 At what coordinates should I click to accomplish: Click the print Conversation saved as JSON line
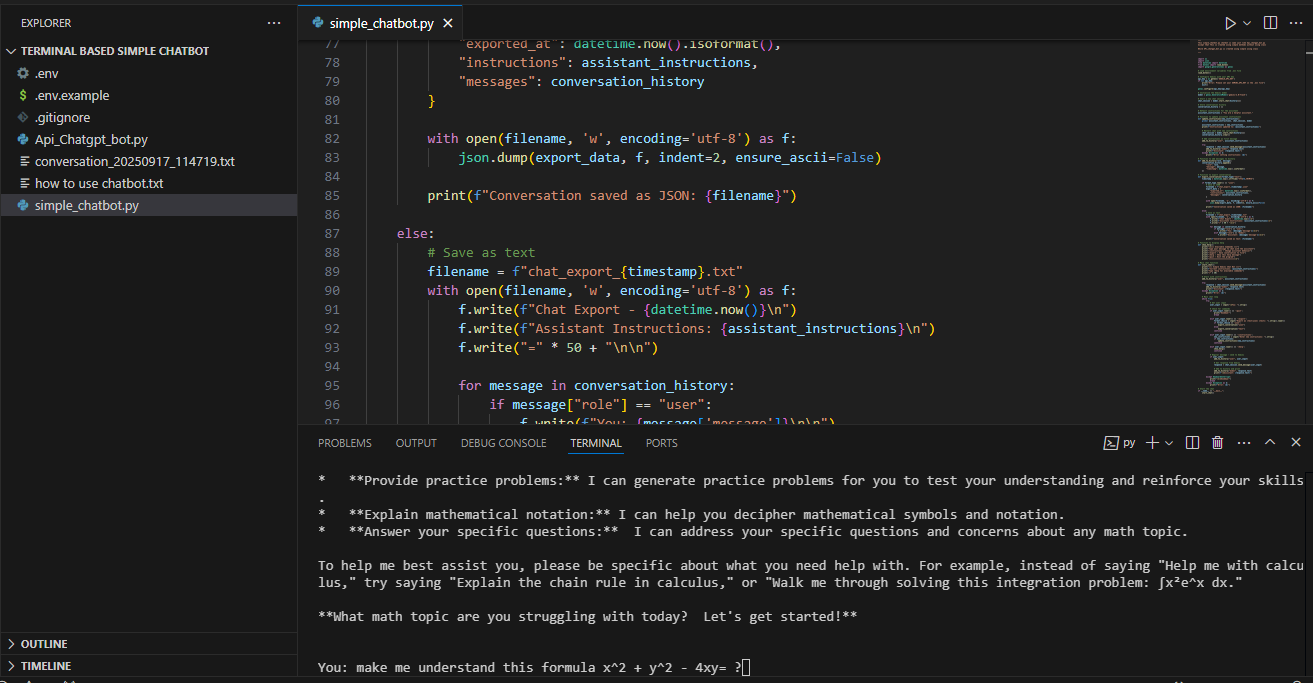click(612, 196)
